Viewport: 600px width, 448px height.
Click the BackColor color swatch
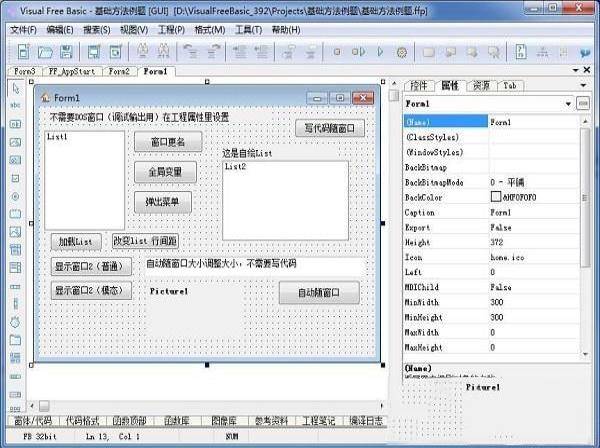[496, 197]
